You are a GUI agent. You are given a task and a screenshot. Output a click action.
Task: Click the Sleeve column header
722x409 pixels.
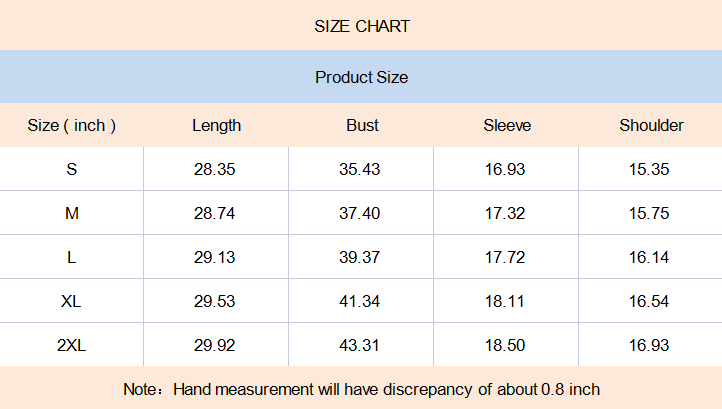pos(507,125)
